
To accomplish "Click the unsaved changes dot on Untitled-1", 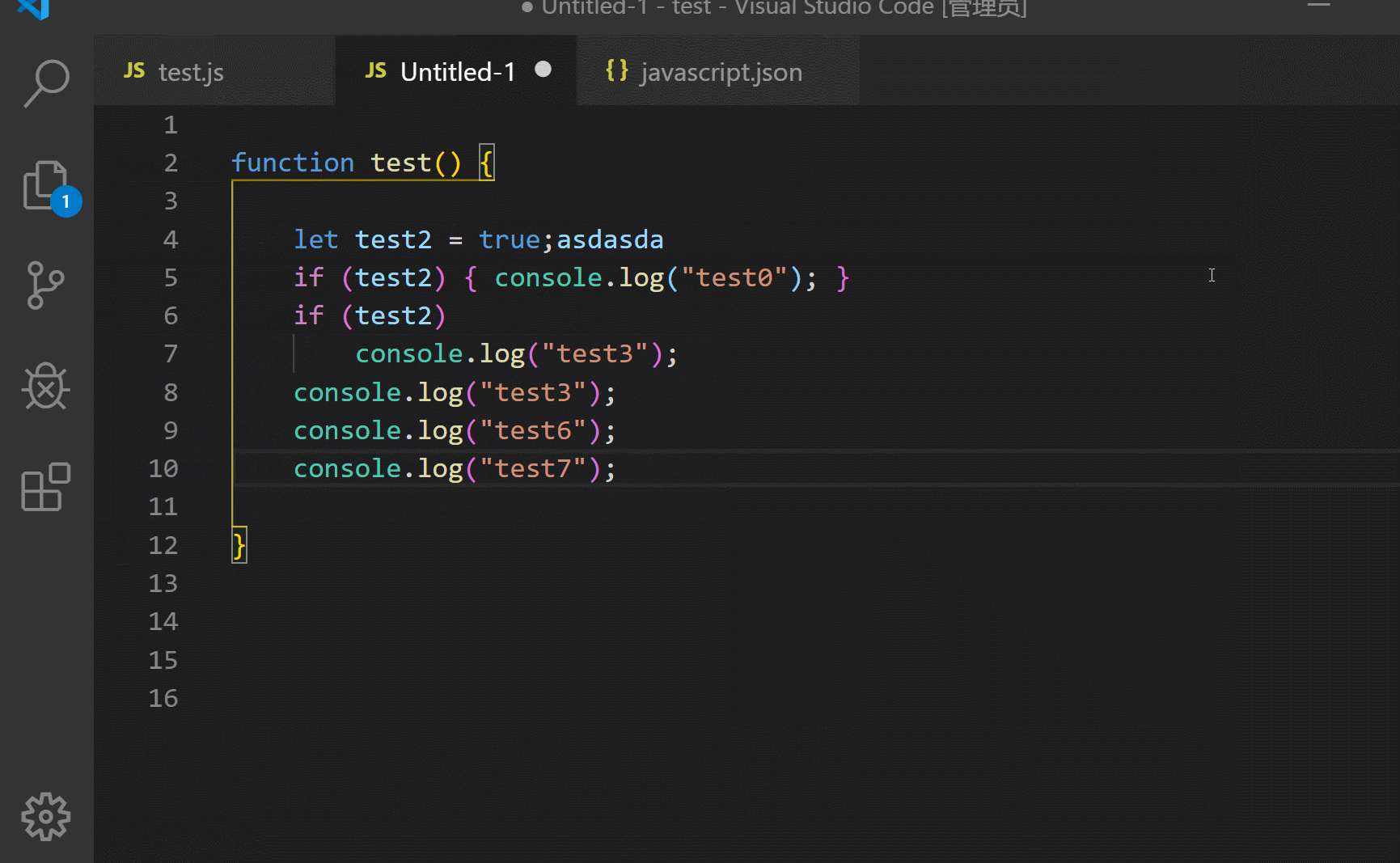I will (544, 70).
